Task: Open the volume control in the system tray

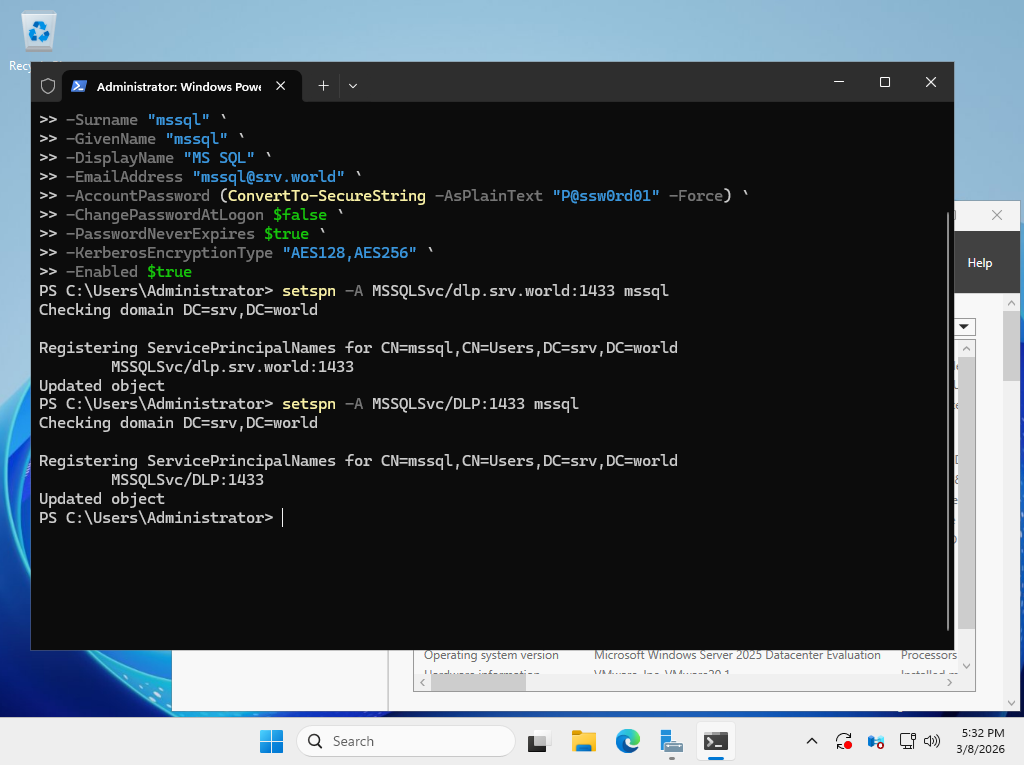Action: [931, 741]
